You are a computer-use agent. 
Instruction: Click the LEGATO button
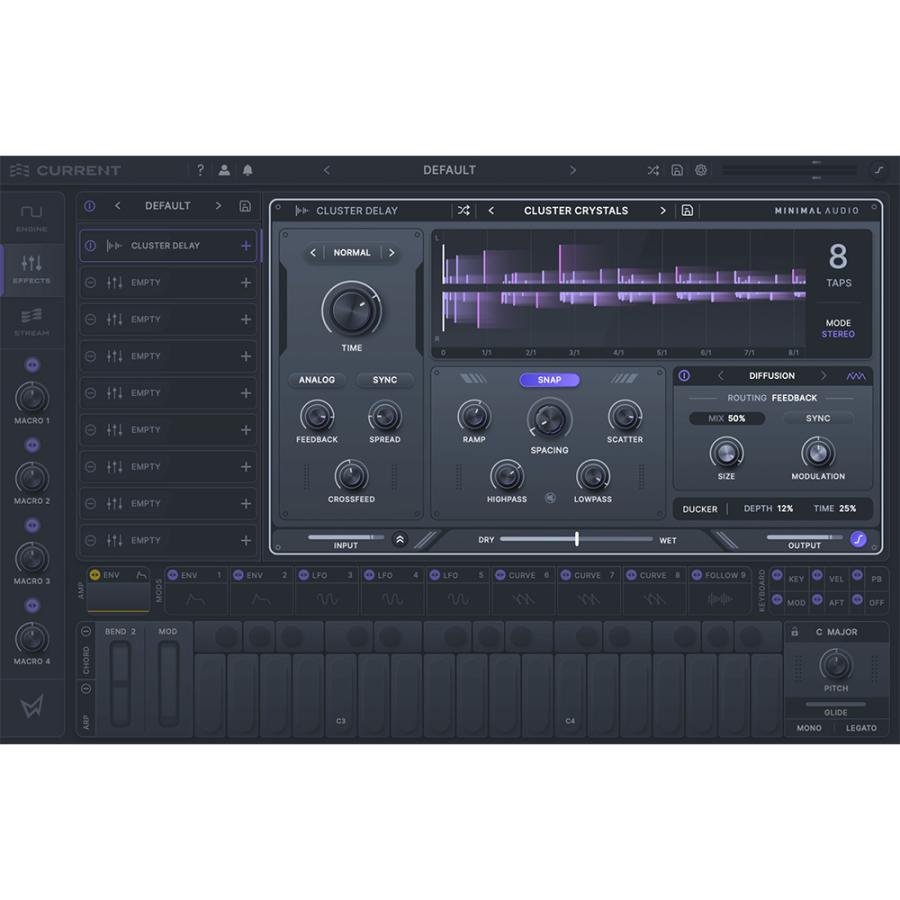[861, 728]
